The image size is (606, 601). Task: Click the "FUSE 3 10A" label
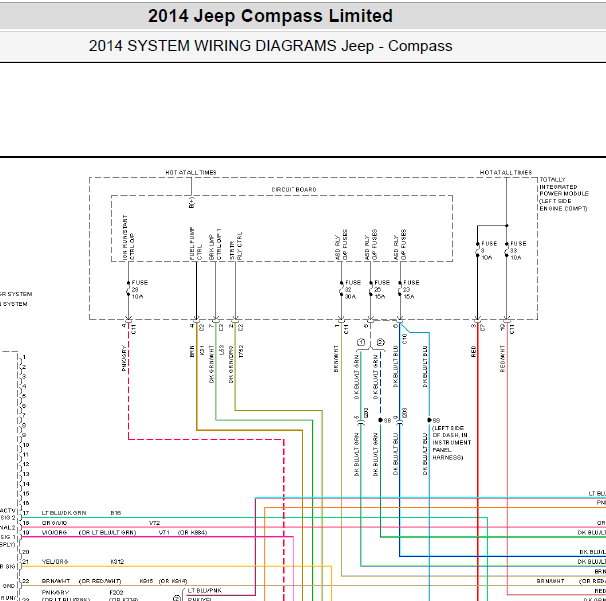point(489,250)
